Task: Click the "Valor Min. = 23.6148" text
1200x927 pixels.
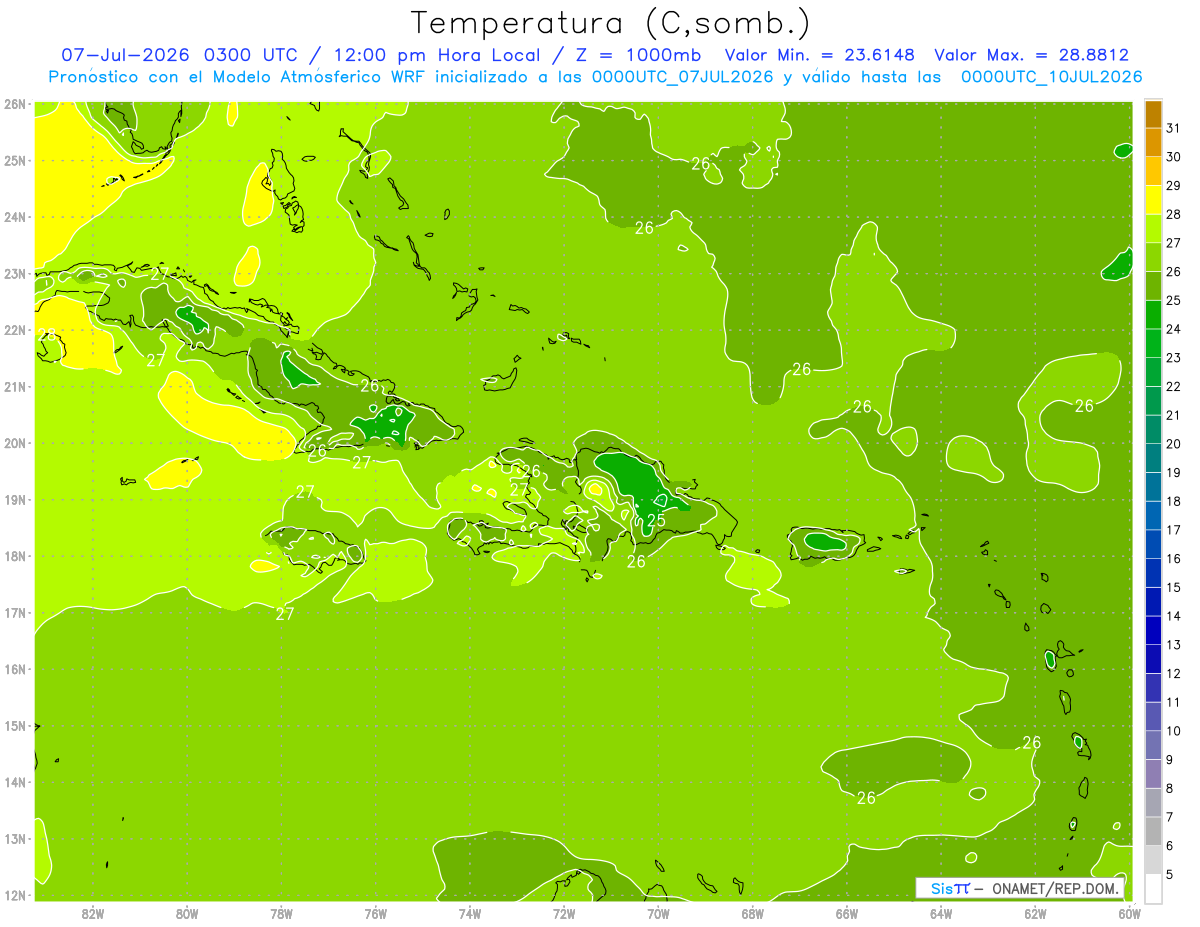Action: [822, 55]
